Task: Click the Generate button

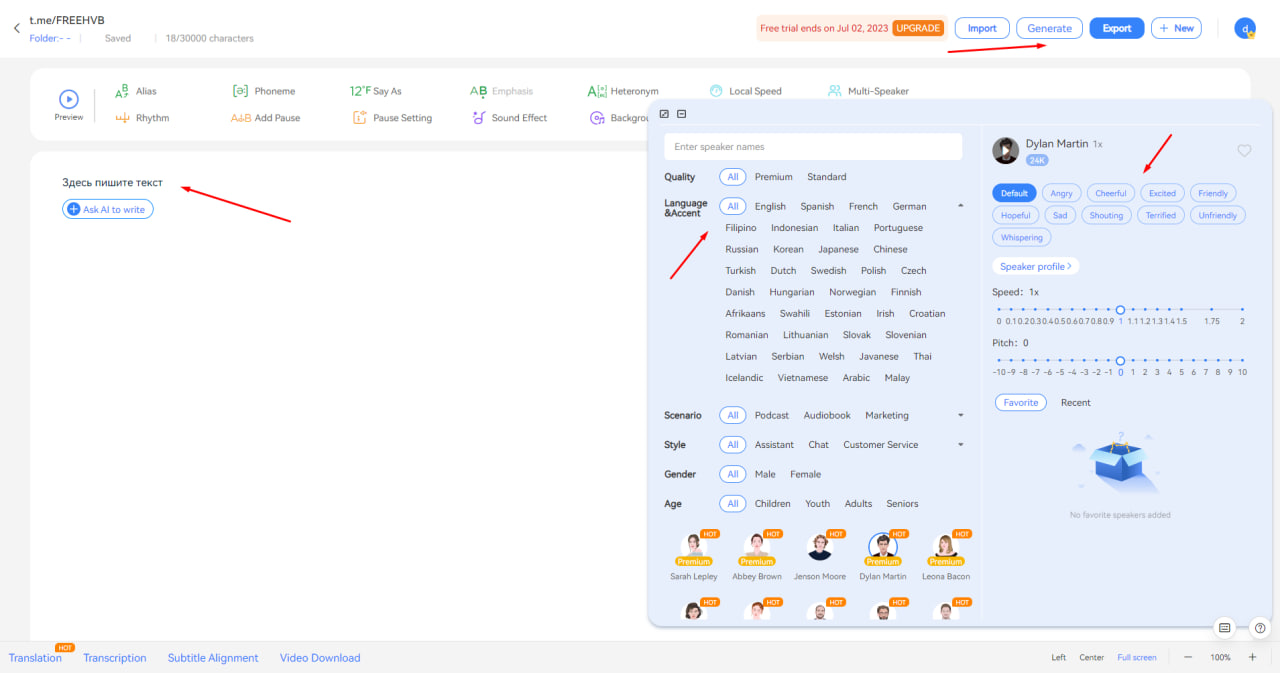Action: (1050, 28)
